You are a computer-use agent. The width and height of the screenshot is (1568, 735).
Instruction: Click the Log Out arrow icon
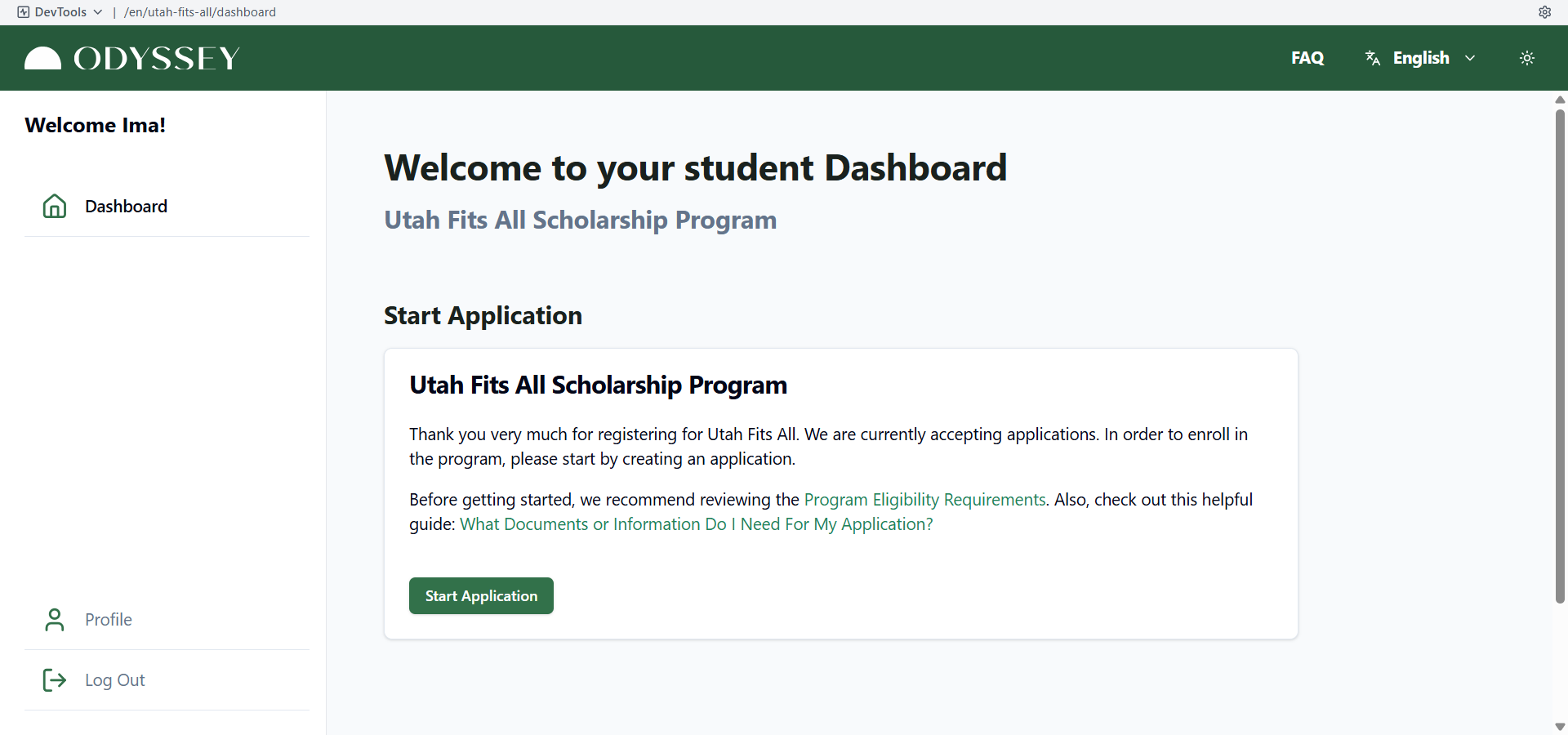(x=55, y=680)
